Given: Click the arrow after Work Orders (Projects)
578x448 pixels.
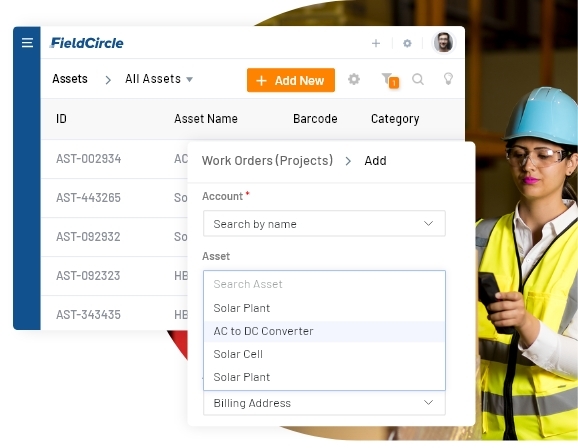Looking at the screenshot, I should tap(348, 161).
